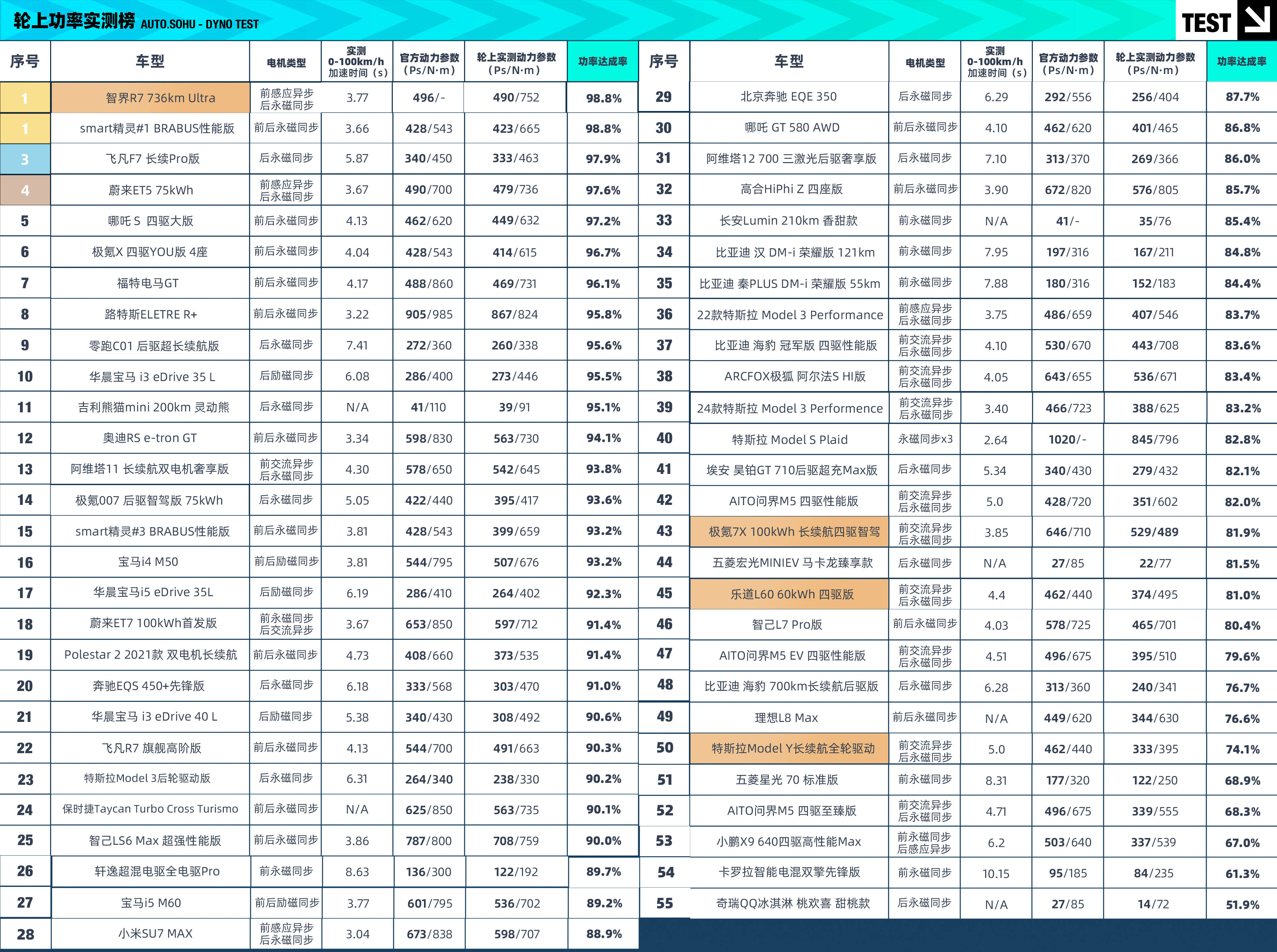1277x952 pixels.
Task: Select 北京奔驰 EQE 350 cell
Action: click(789, 97)
